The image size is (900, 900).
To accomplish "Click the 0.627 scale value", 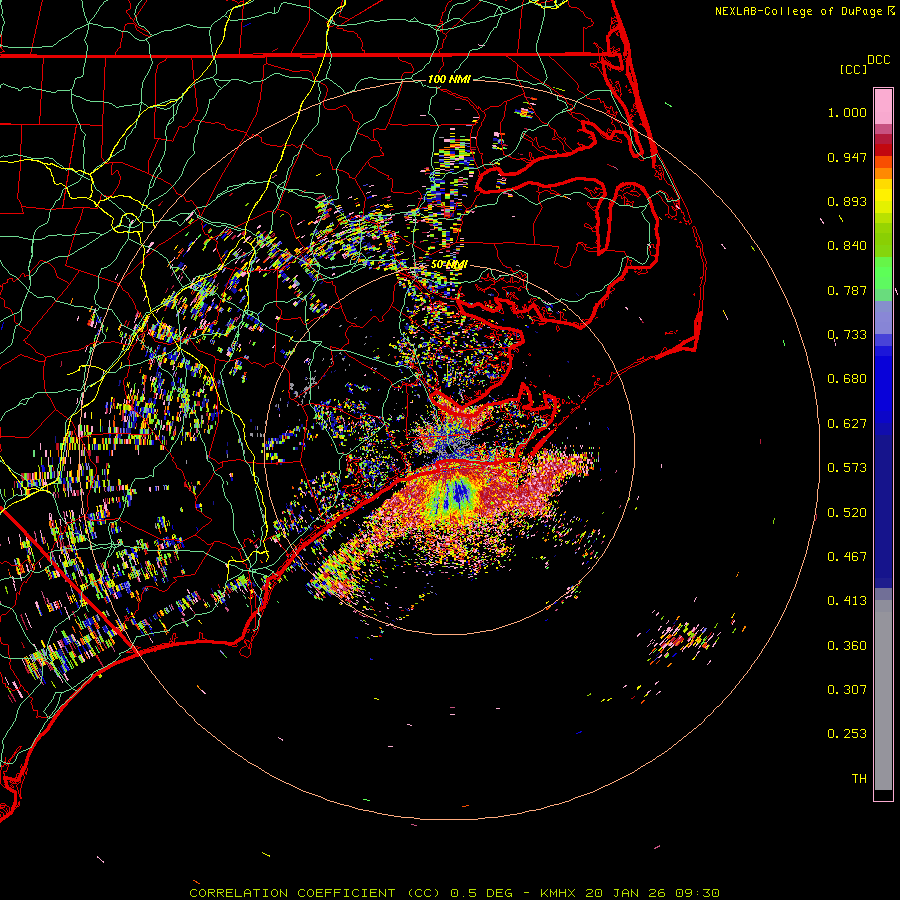I will click(847, 424).
